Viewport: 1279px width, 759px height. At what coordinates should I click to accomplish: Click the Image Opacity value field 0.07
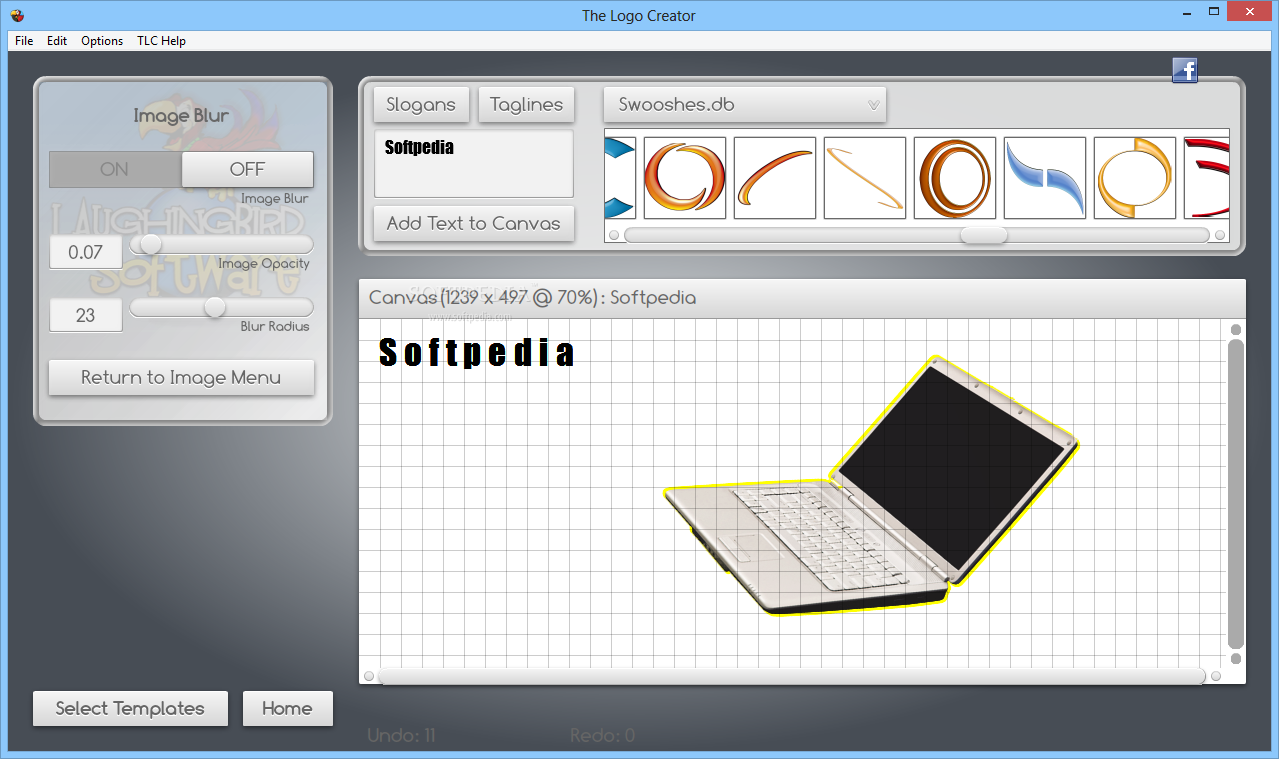[86, 252]
